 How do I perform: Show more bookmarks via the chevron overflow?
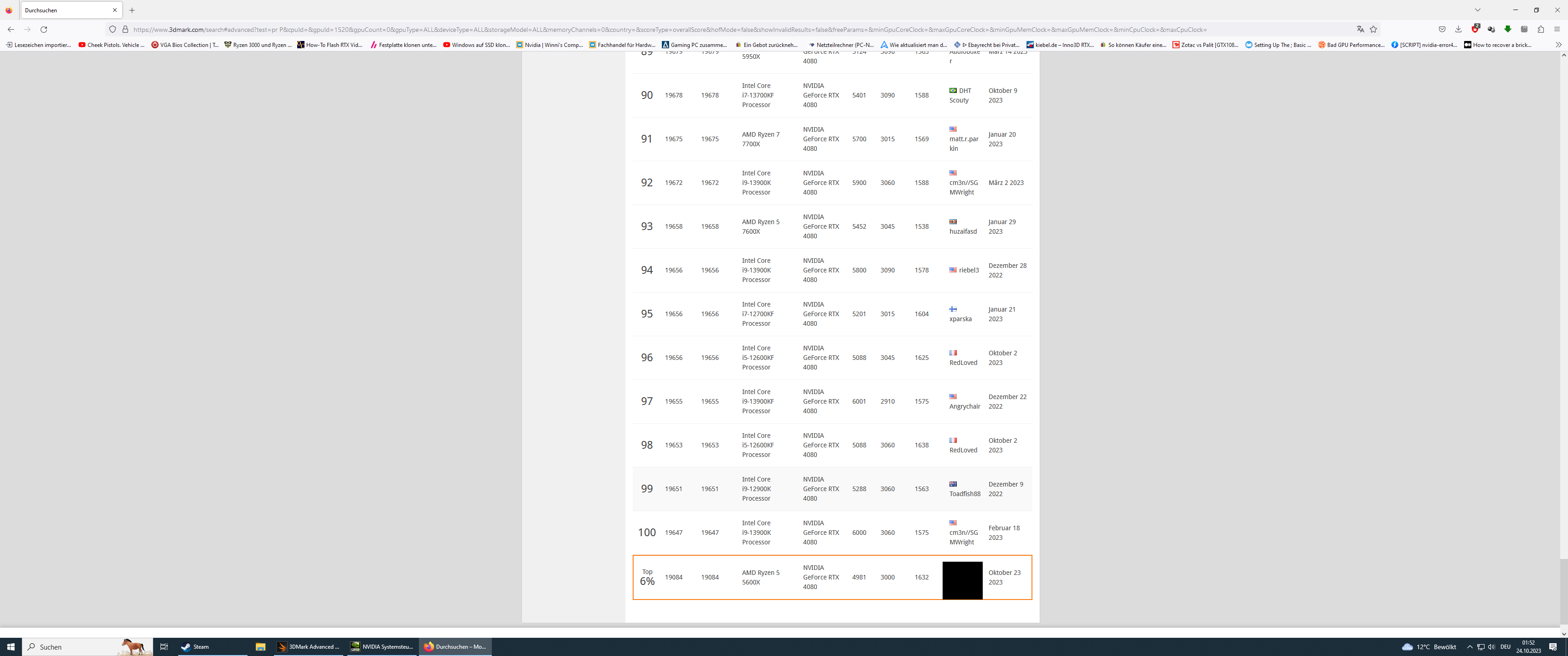tap(1558, 45)
